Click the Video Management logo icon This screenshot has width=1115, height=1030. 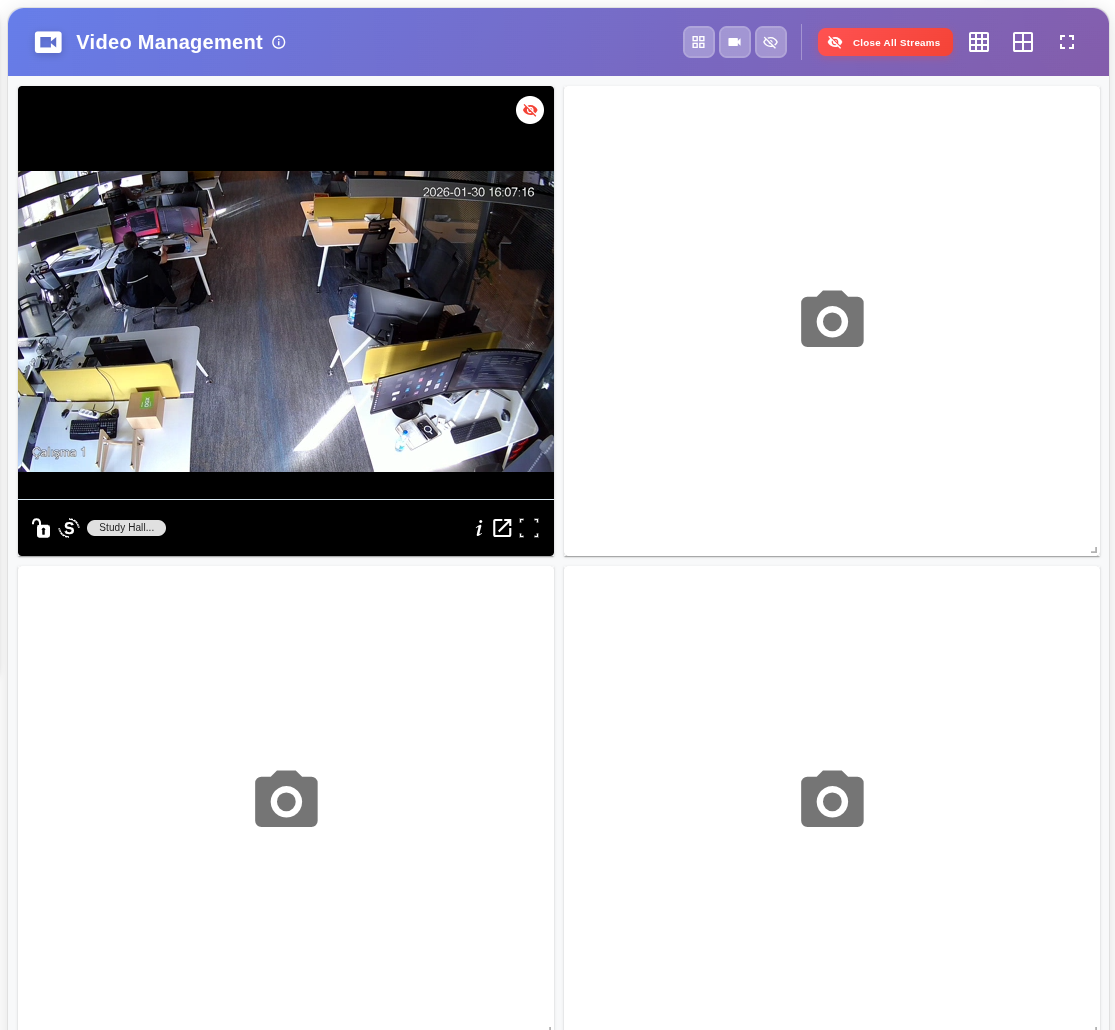tap(48, 42)
